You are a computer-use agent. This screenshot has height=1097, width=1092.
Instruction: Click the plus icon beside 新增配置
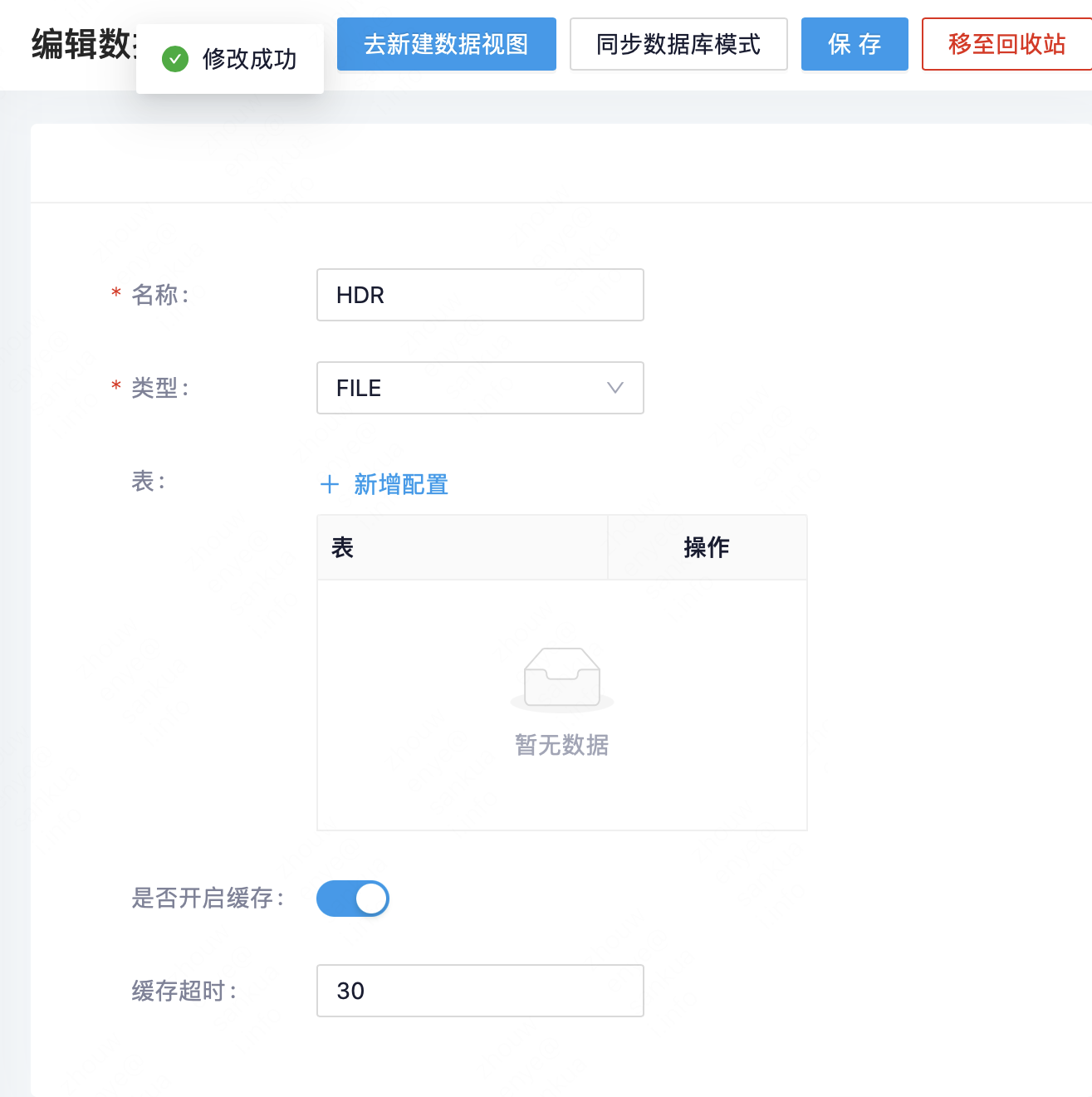[330, 484]
